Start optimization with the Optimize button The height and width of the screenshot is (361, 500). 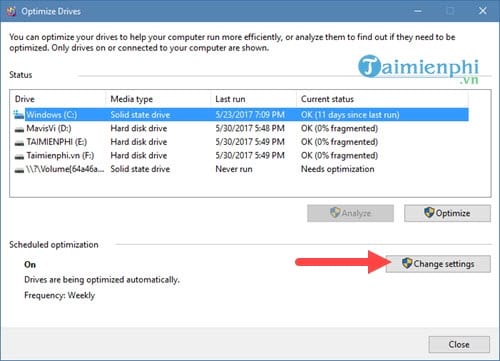tap(447, 213)
